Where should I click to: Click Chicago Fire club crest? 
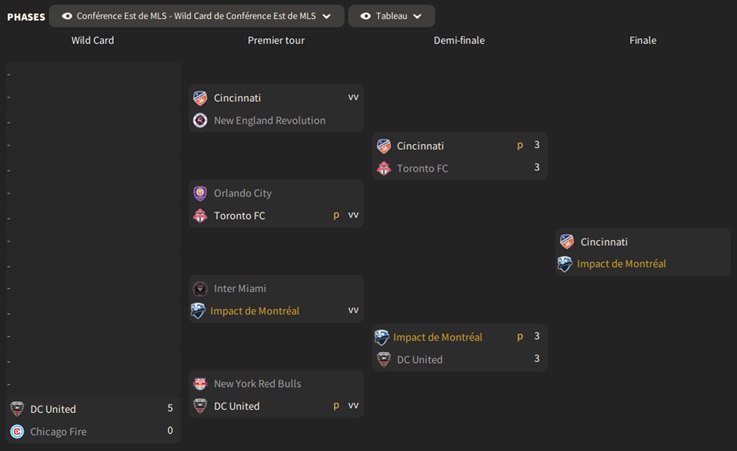click(x=17, y=432)
